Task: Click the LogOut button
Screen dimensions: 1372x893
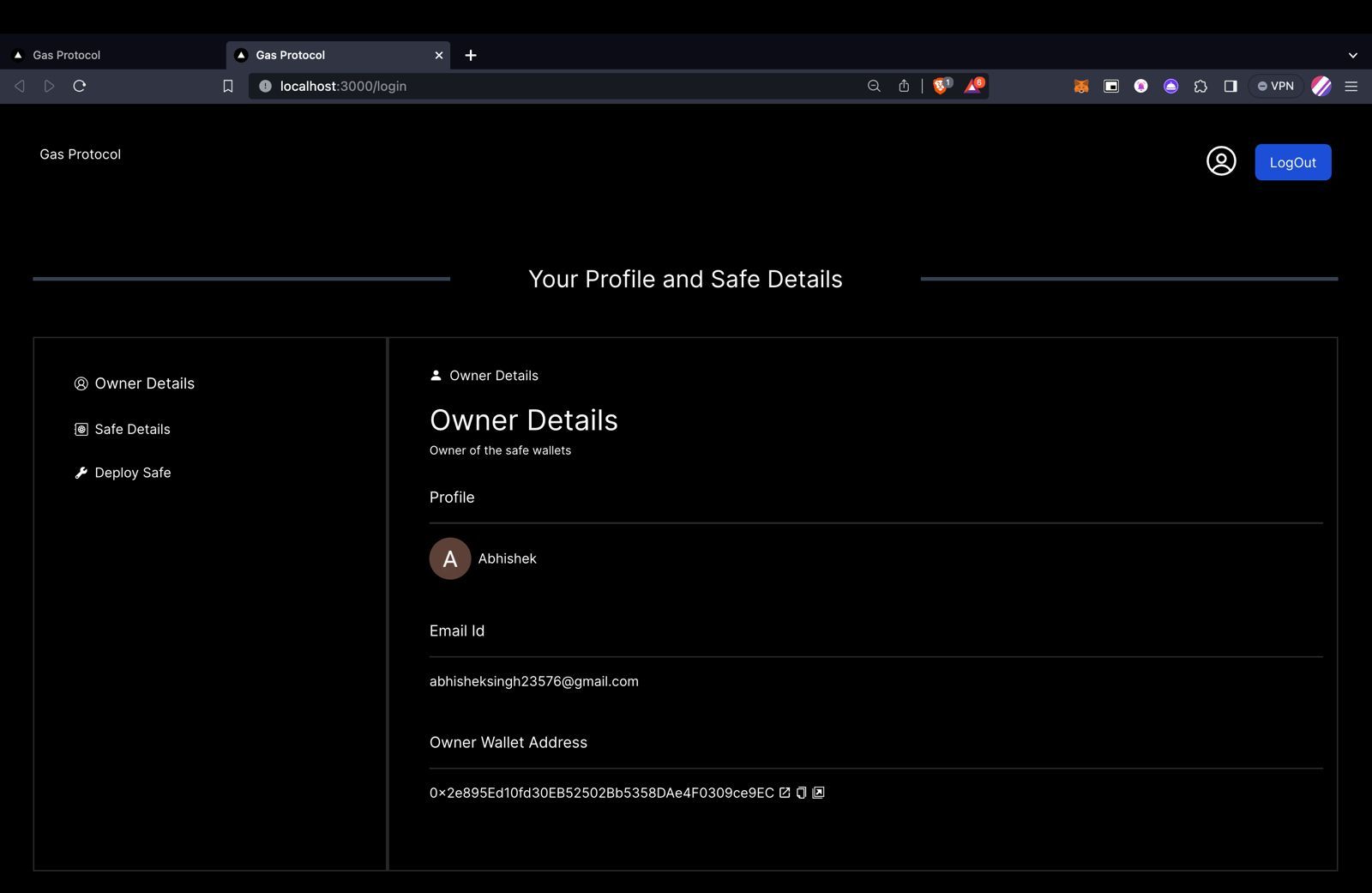Action: point(1292,162)
